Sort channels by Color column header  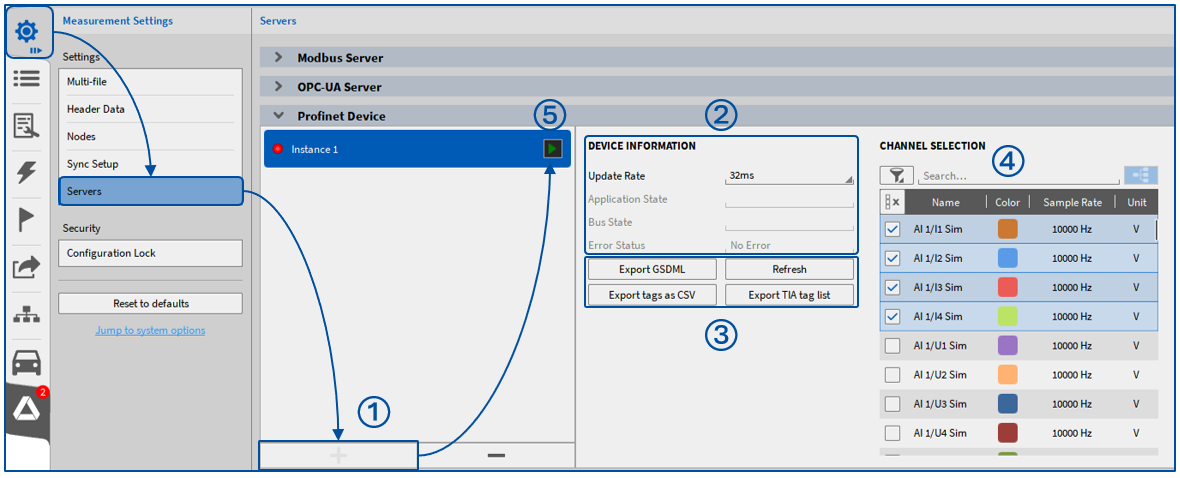click(x=1008, y=202)
